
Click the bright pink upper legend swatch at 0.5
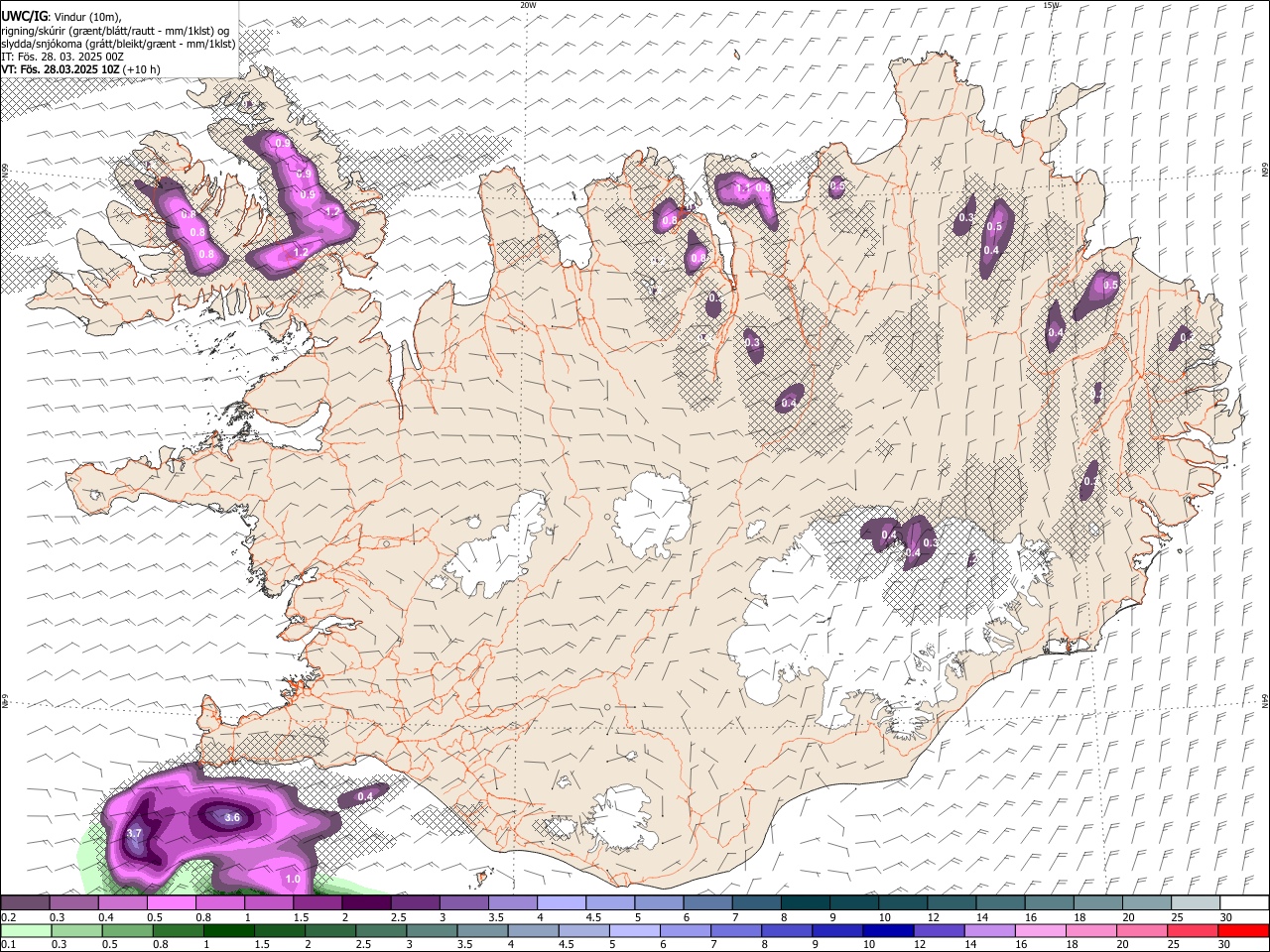click(171, 902)
